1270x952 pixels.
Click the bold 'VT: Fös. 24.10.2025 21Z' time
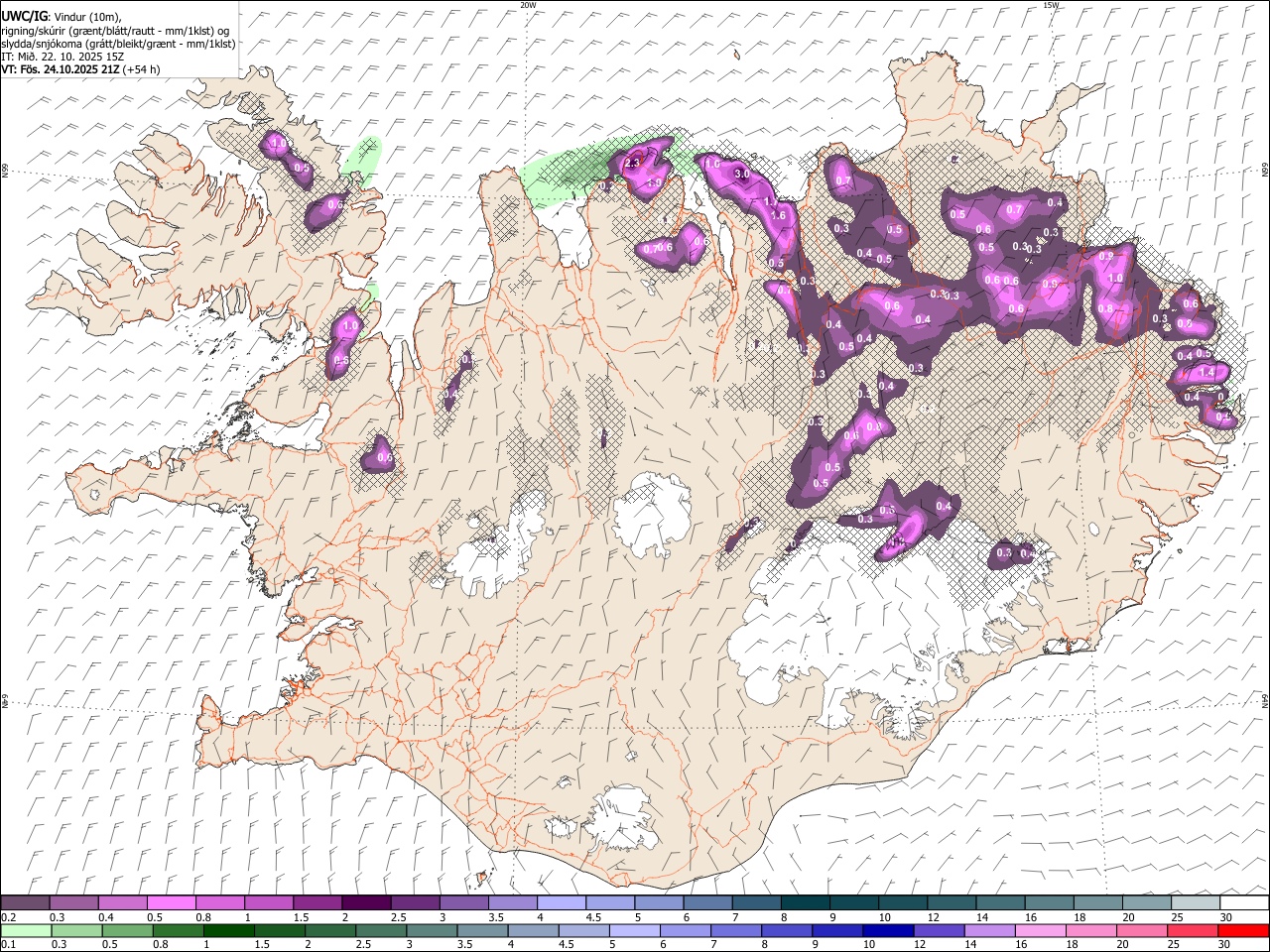click(x=61, y=69)
